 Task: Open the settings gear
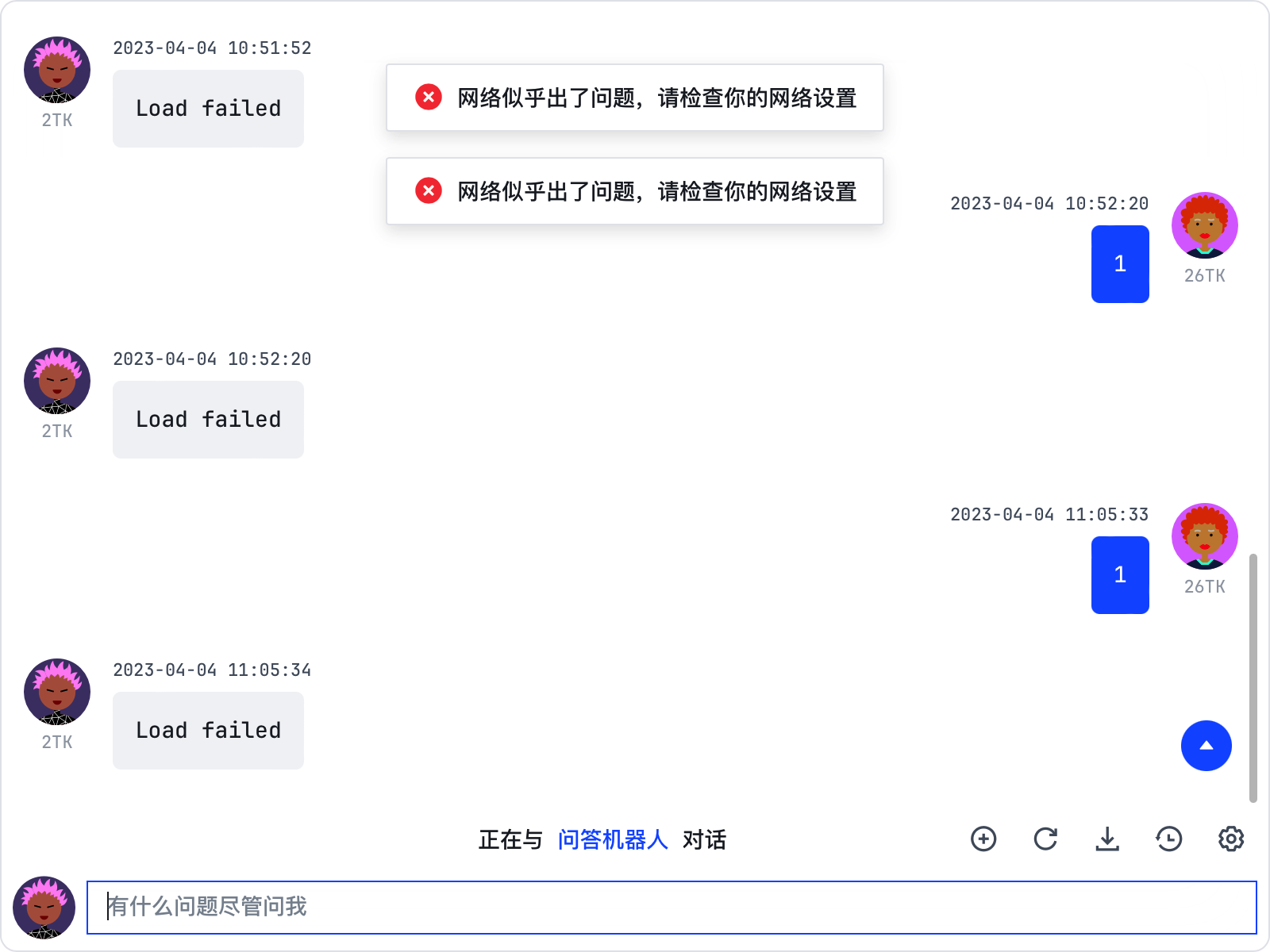coord(1230,839)
